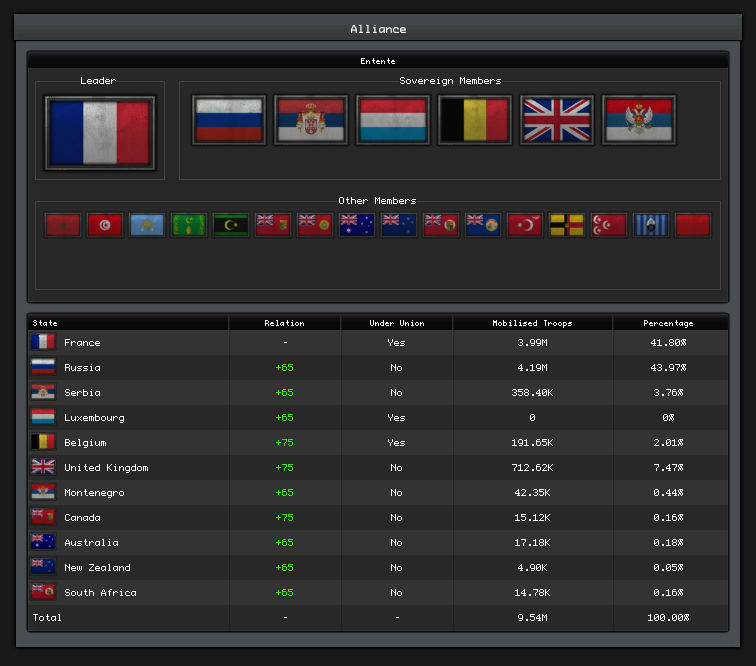Open red ensign with yellow disc flag
This screenshot has width=756, height=666.
(x=314, y=225)
